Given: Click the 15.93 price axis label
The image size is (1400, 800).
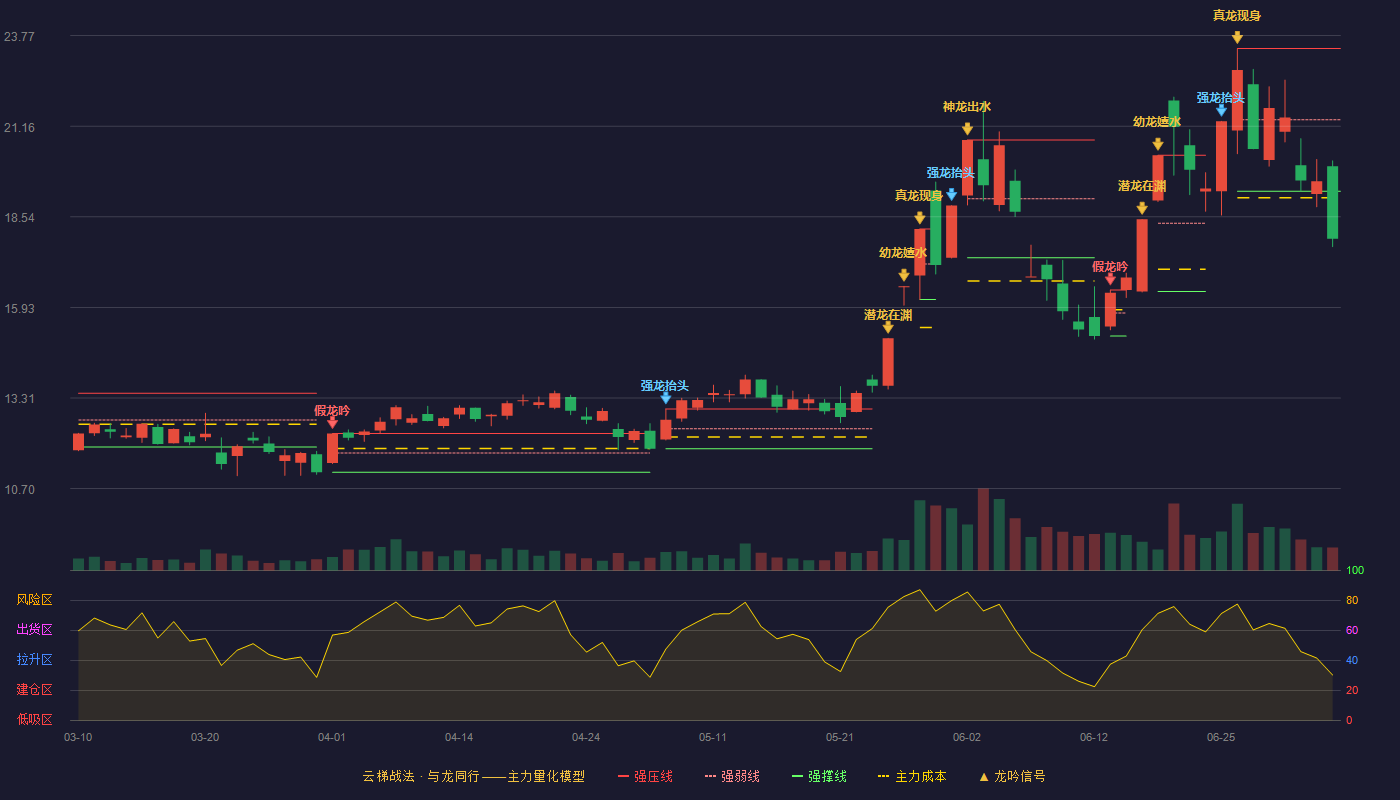Looking at the screenshot, I should (19, 308).
